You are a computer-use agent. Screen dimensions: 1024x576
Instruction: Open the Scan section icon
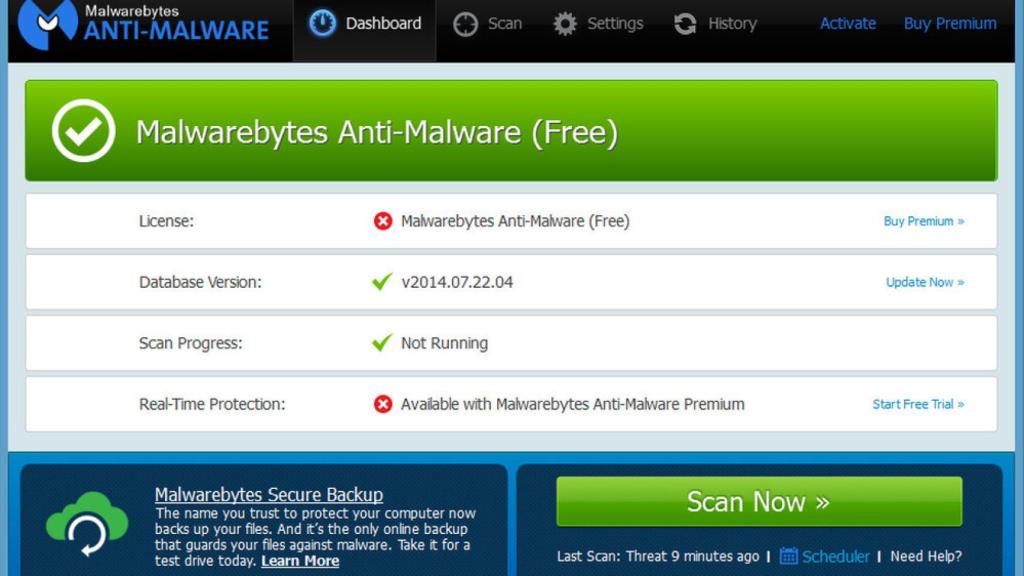464,22
